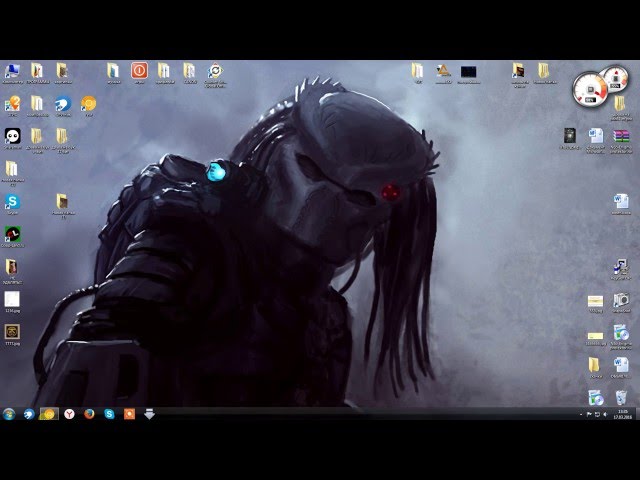The height and width of the screenshot is (480, 640).
Task: Open the taskbar clock and date
Action: point(622,414)
